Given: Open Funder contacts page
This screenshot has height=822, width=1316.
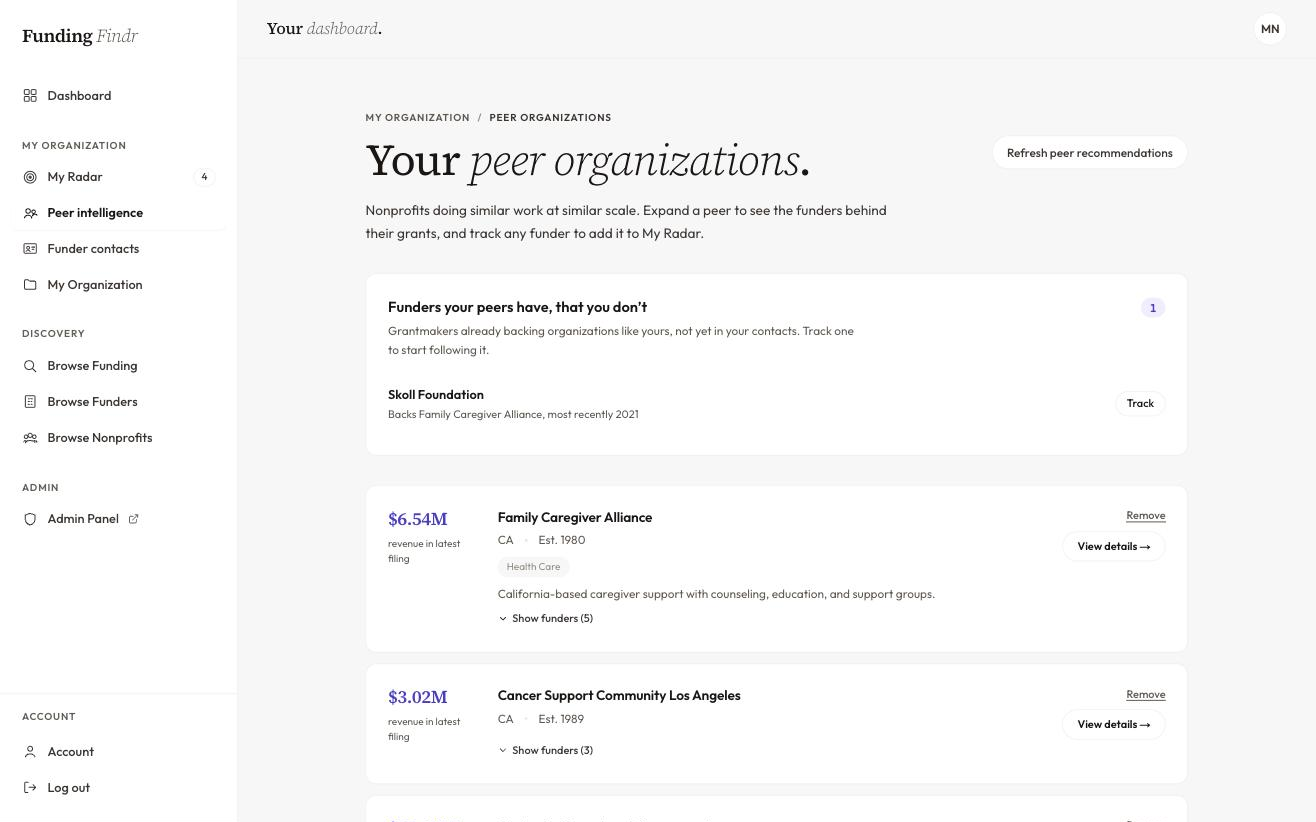Looking at the screenshot, I should 119,249.
